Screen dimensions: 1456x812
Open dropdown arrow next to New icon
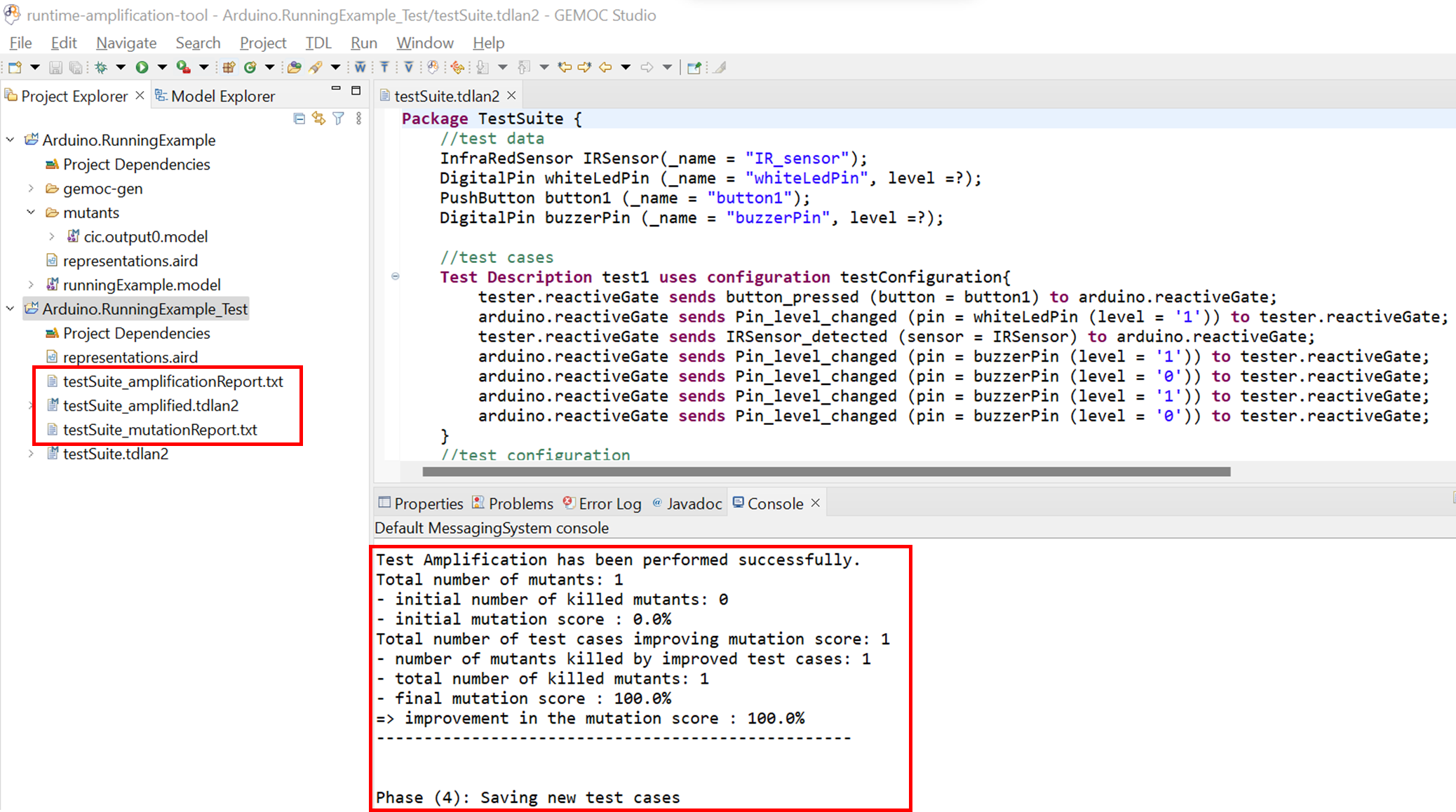(34, 67)
